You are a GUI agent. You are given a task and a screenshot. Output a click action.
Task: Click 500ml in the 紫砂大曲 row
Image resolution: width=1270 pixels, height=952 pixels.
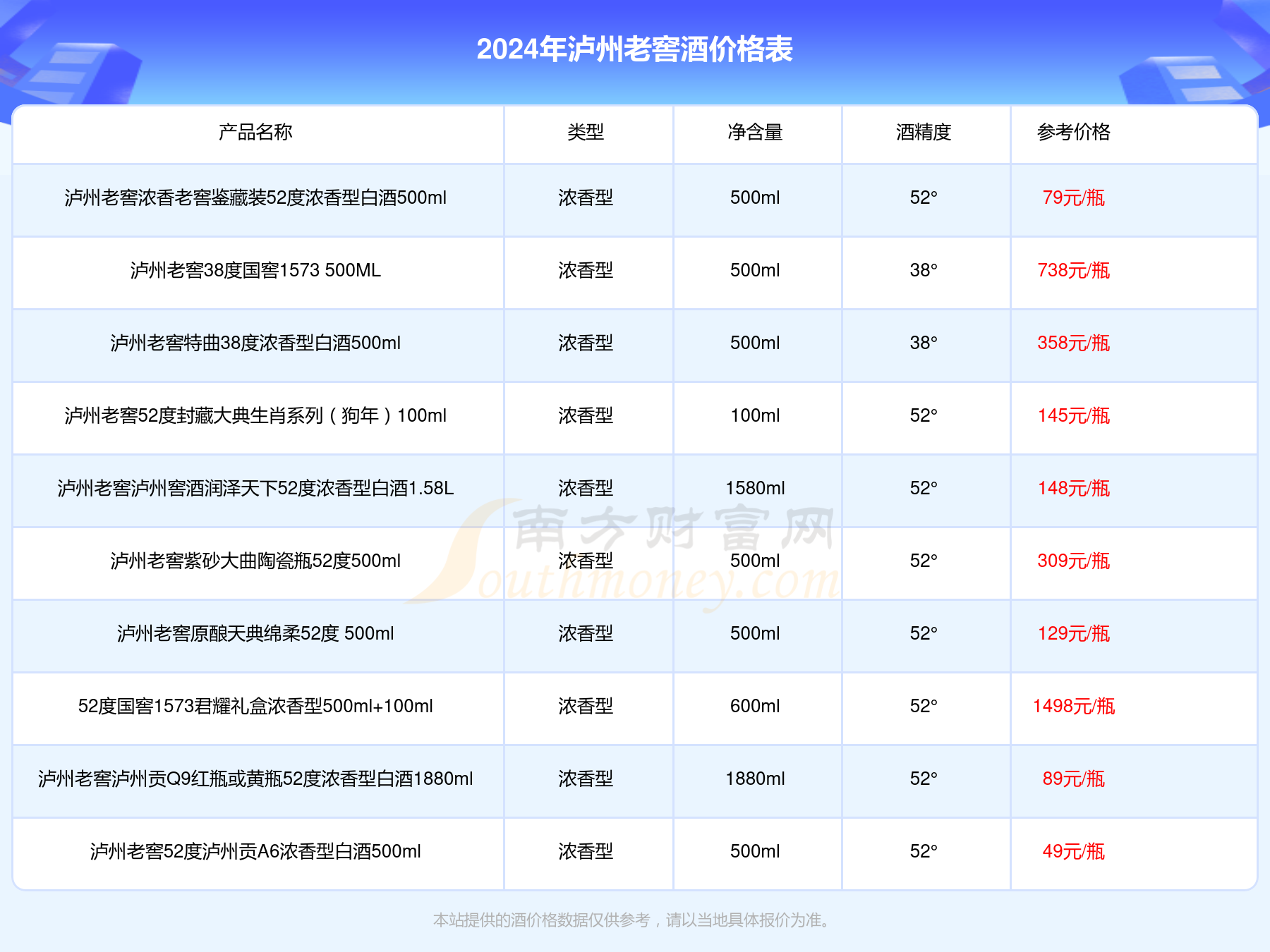tap(755, 561)
